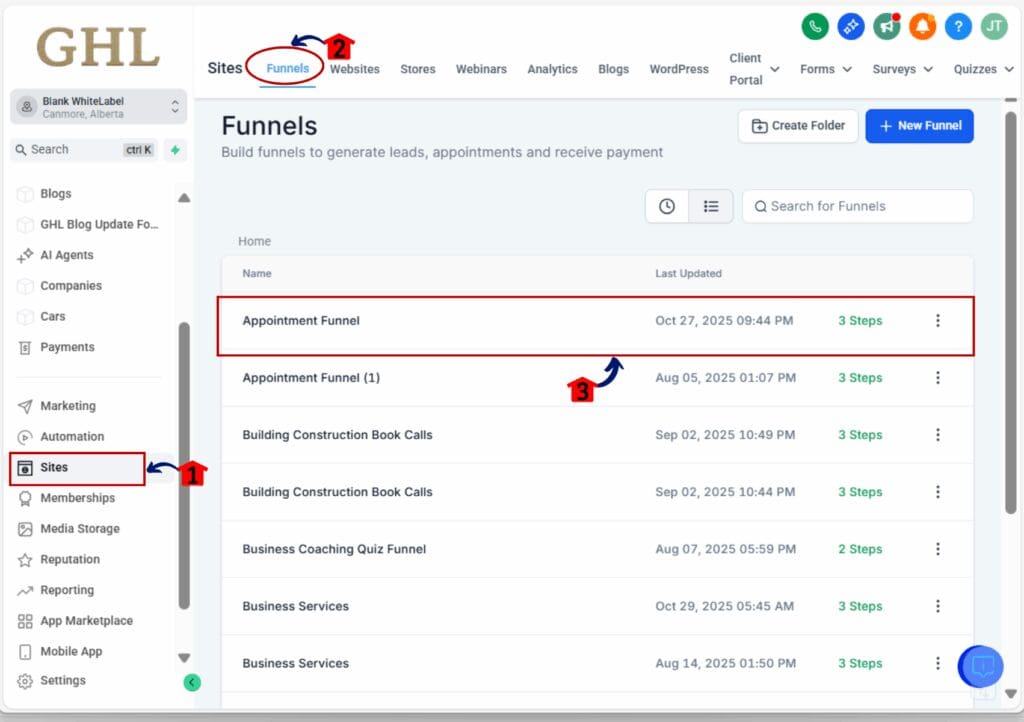Expand the Forms dropdown menu

point(825,69)
